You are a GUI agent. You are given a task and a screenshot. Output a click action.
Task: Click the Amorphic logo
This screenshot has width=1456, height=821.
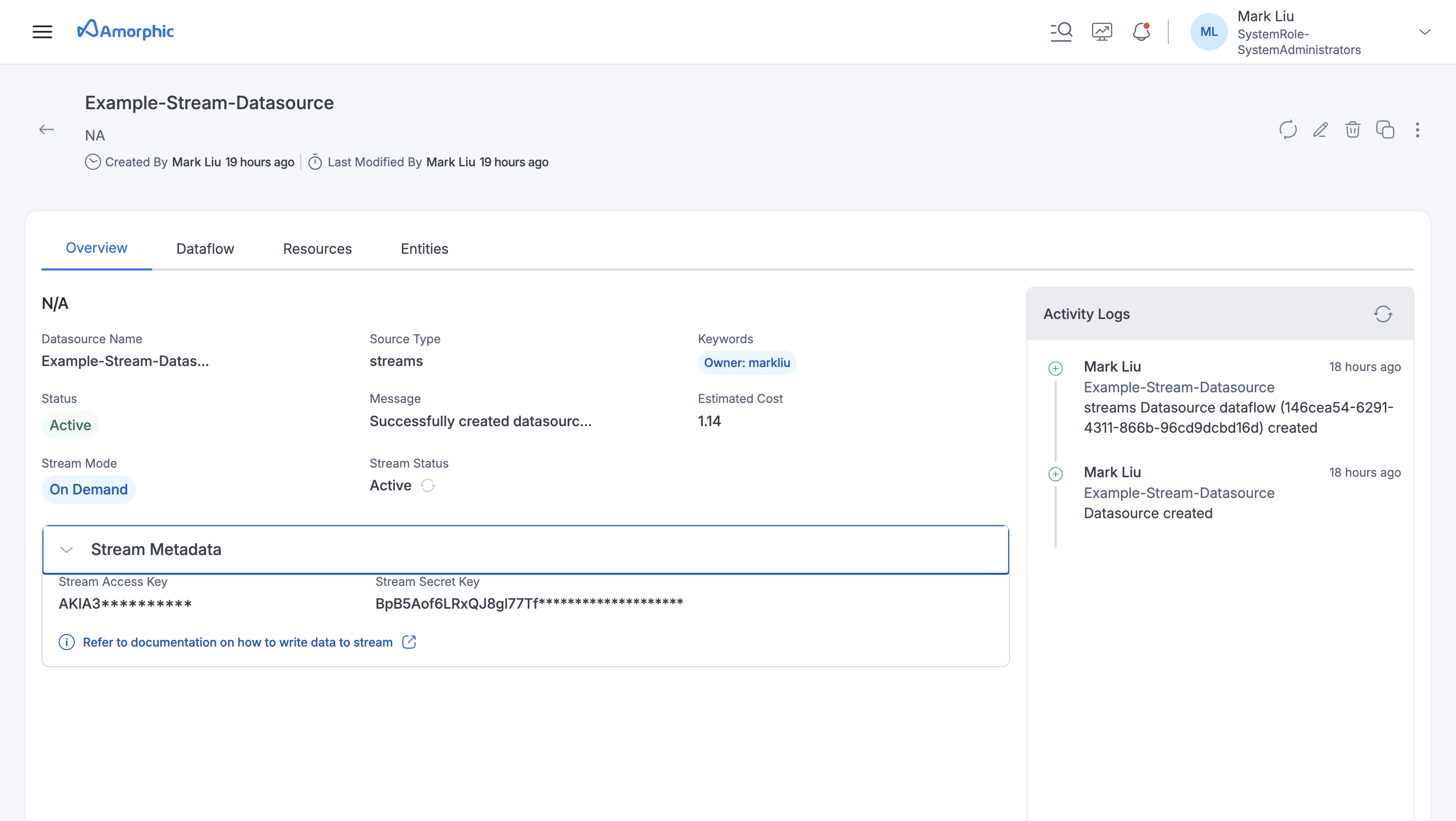point(125,30)
